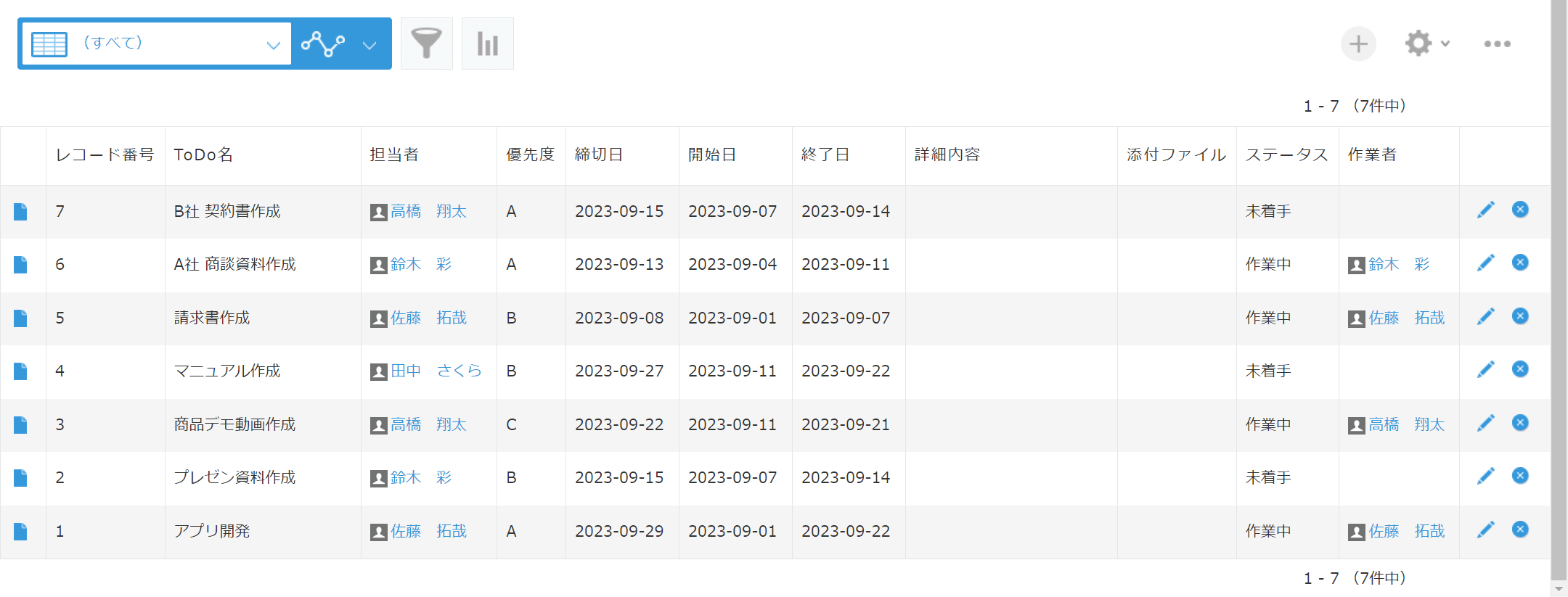Screen dimensions: 1568x597
Task: Open the filter funnel icon
Action: pyautogui.click(x=427, y=44)
